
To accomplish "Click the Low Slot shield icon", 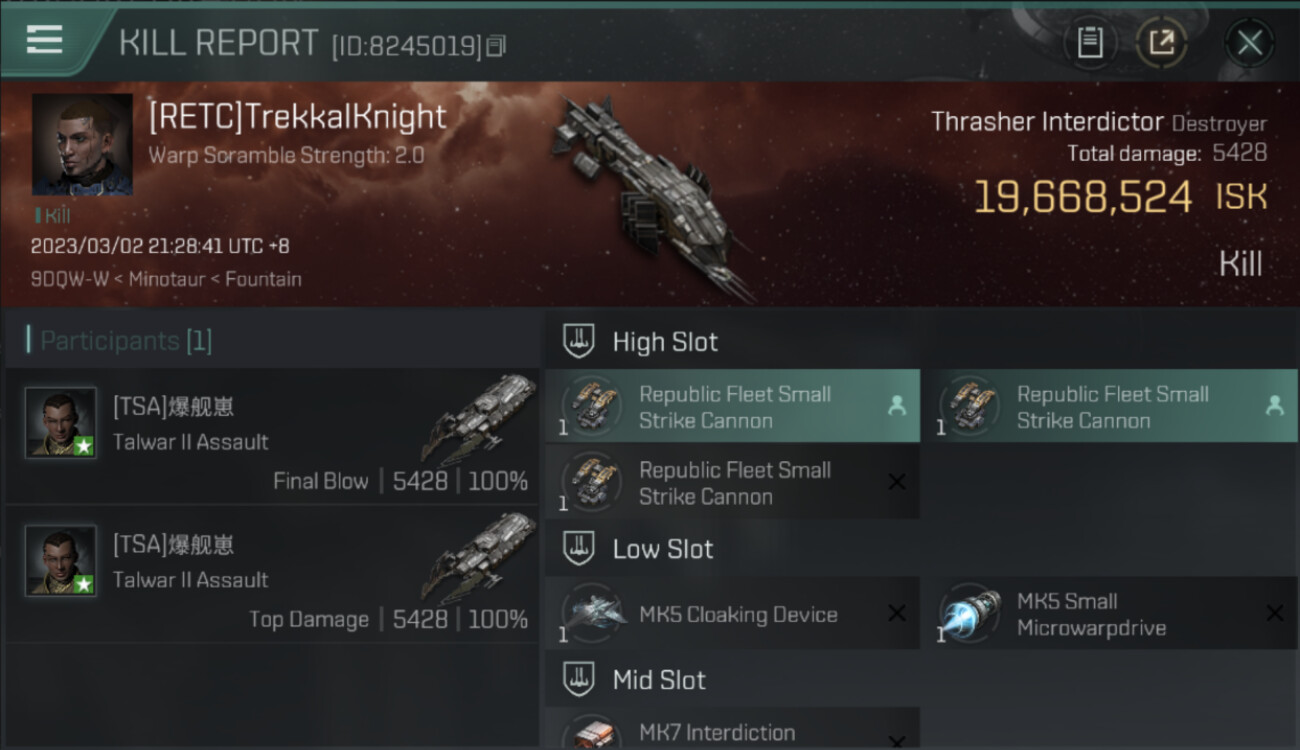I will tap(579, 548).
